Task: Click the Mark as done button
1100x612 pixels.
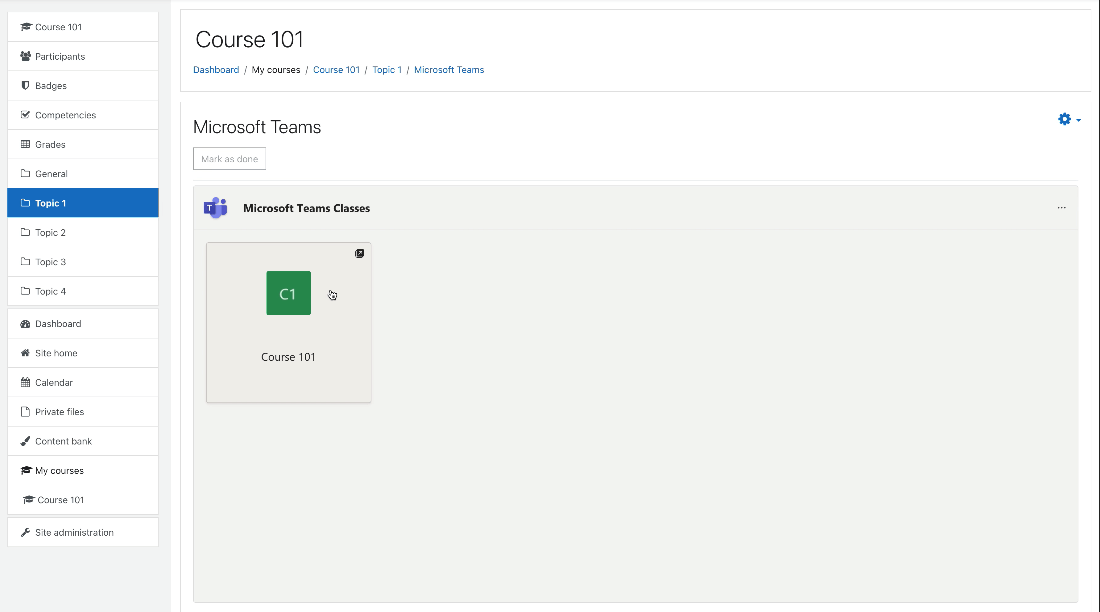Action: pyautogui.click(x=229, y=159)
